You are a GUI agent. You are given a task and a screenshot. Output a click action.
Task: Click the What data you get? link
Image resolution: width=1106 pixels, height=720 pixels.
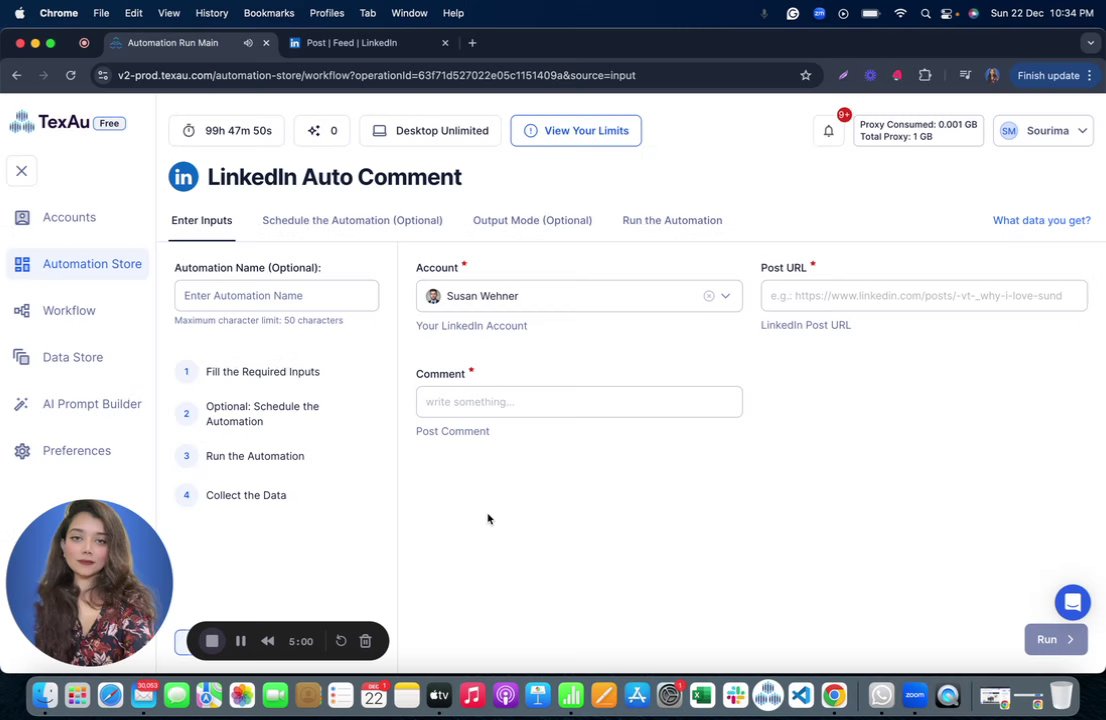[x=1041, y=221]
